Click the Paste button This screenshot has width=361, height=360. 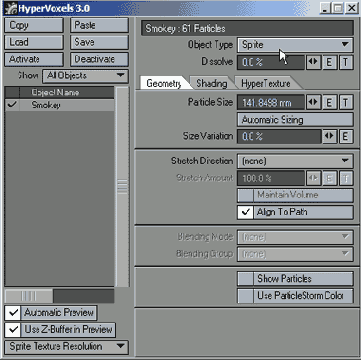99,25
